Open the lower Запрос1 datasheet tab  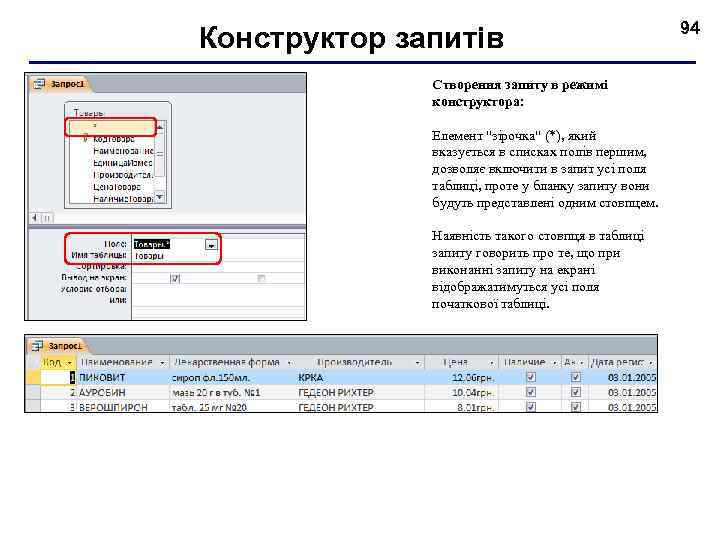click(58, 346)
